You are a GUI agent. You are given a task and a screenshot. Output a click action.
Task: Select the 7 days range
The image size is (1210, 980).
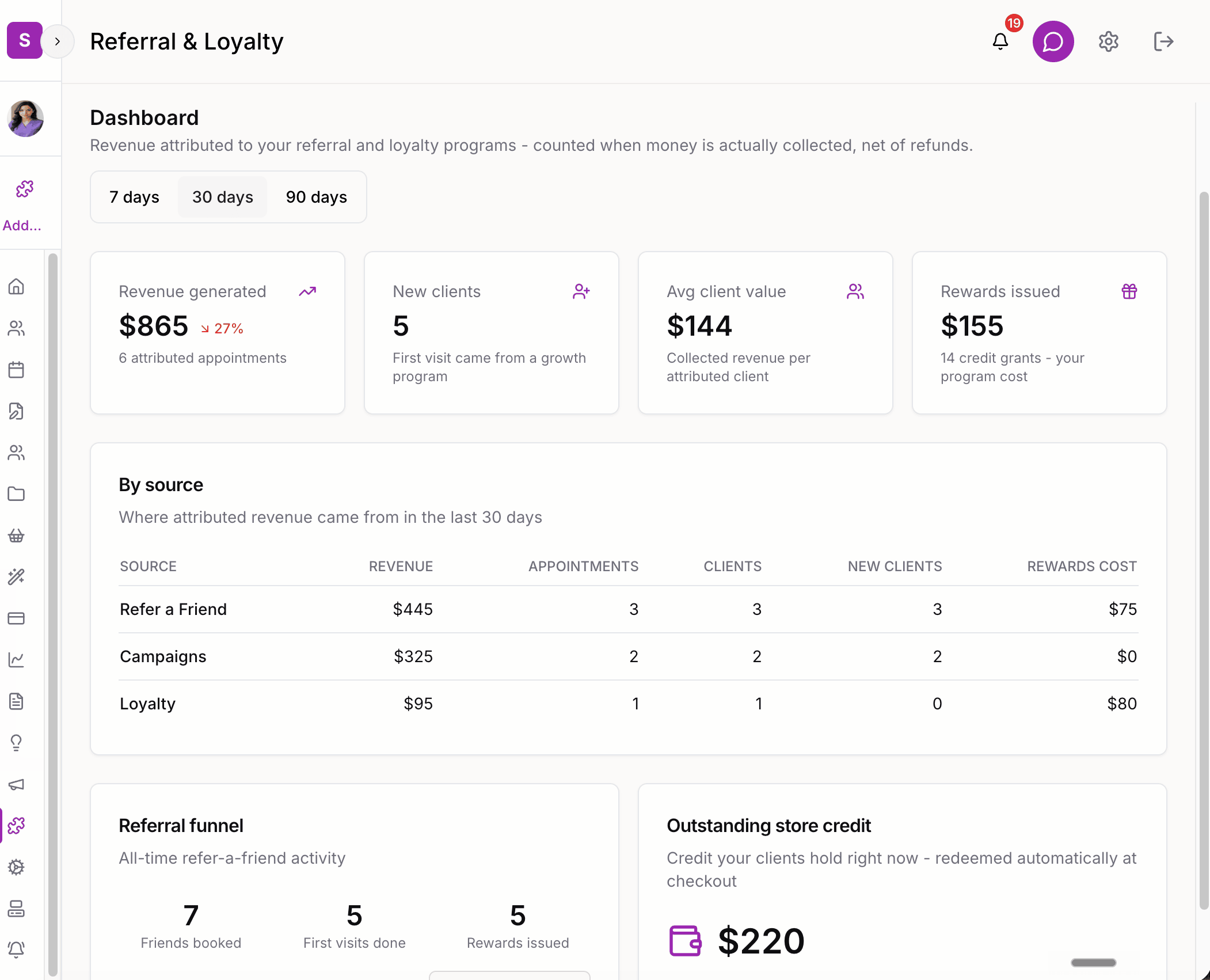click(134, 197)
